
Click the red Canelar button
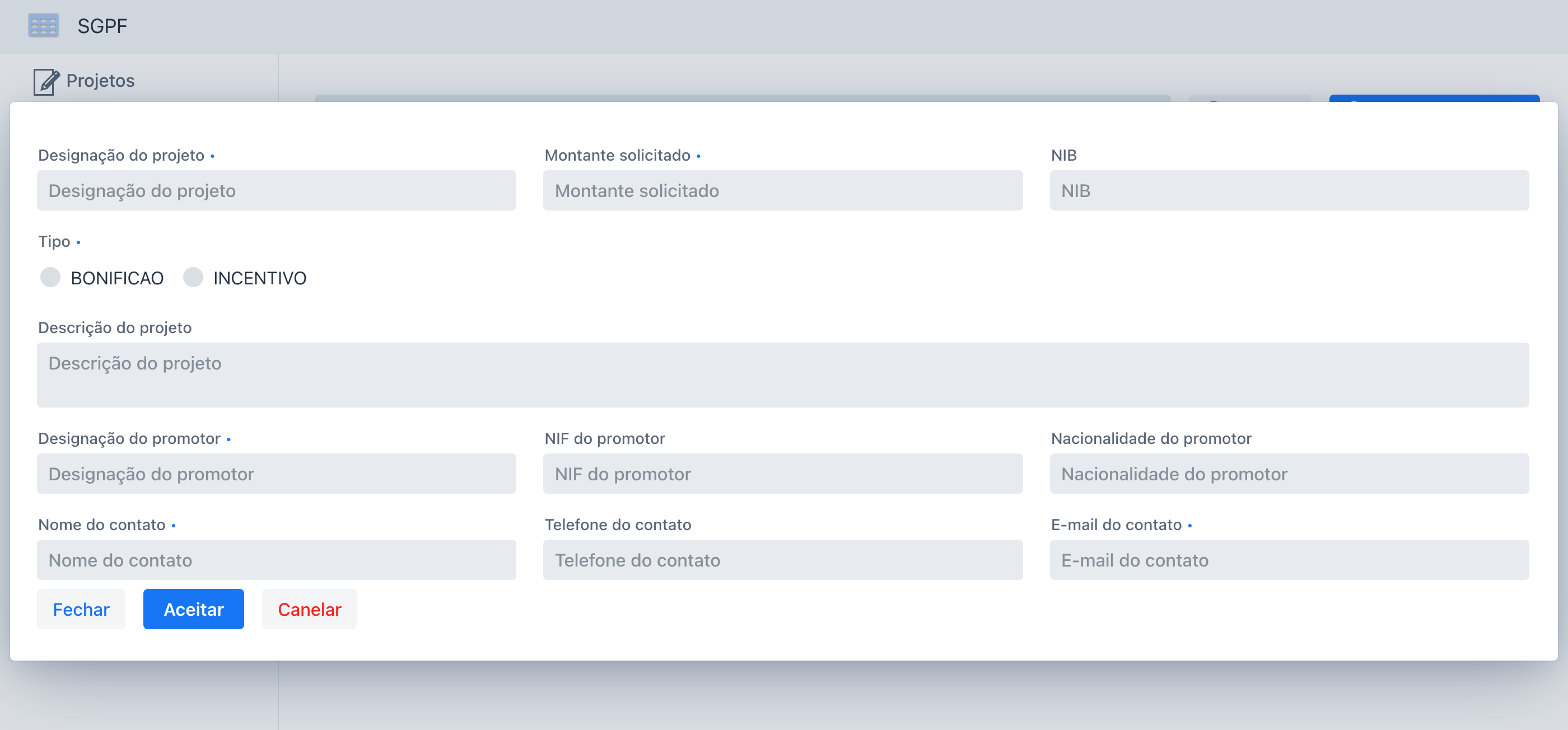click(309, 609)
